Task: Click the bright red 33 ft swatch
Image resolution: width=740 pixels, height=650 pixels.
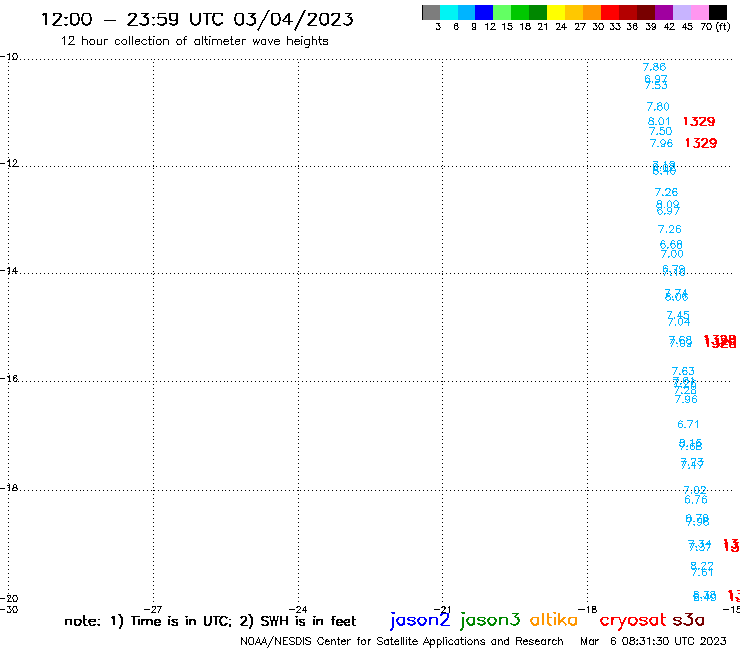Action: 610,12
